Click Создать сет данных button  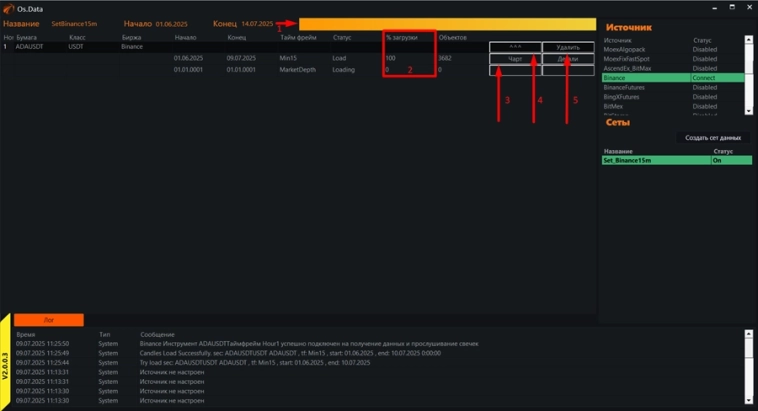coord(713,138)
